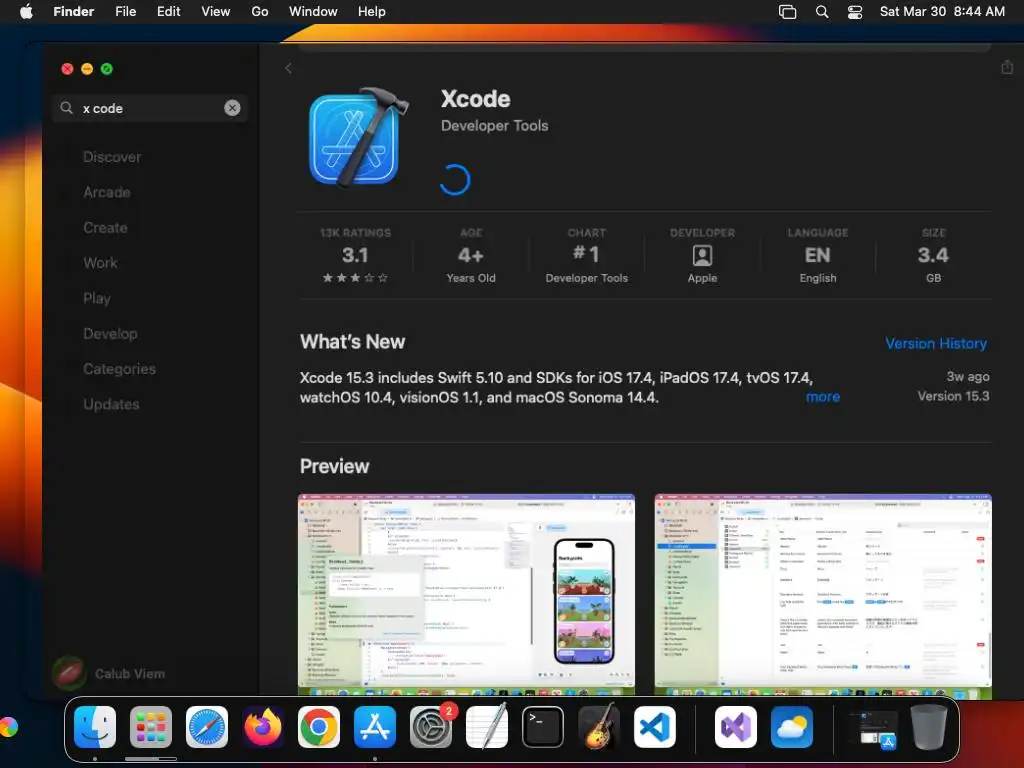Click the Xcode app icon
This screenshot has width=1024, height=768.
358,137
